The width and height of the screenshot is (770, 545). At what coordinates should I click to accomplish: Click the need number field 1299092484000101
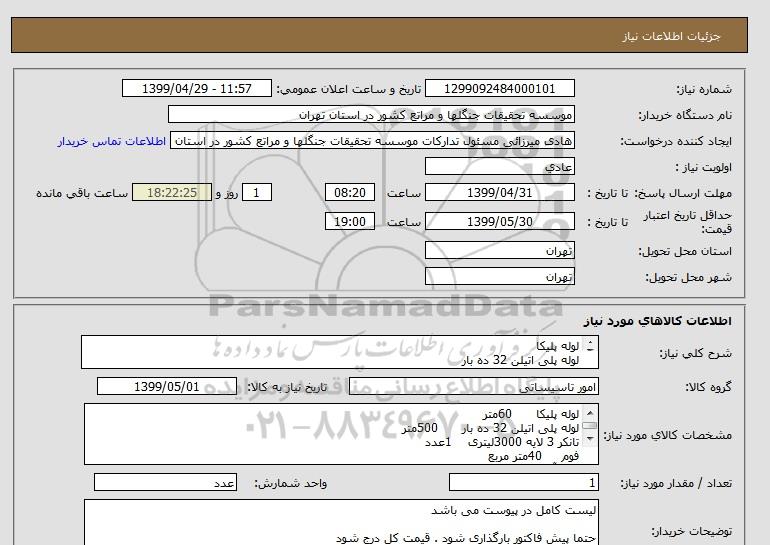click(x=499, y=89)
